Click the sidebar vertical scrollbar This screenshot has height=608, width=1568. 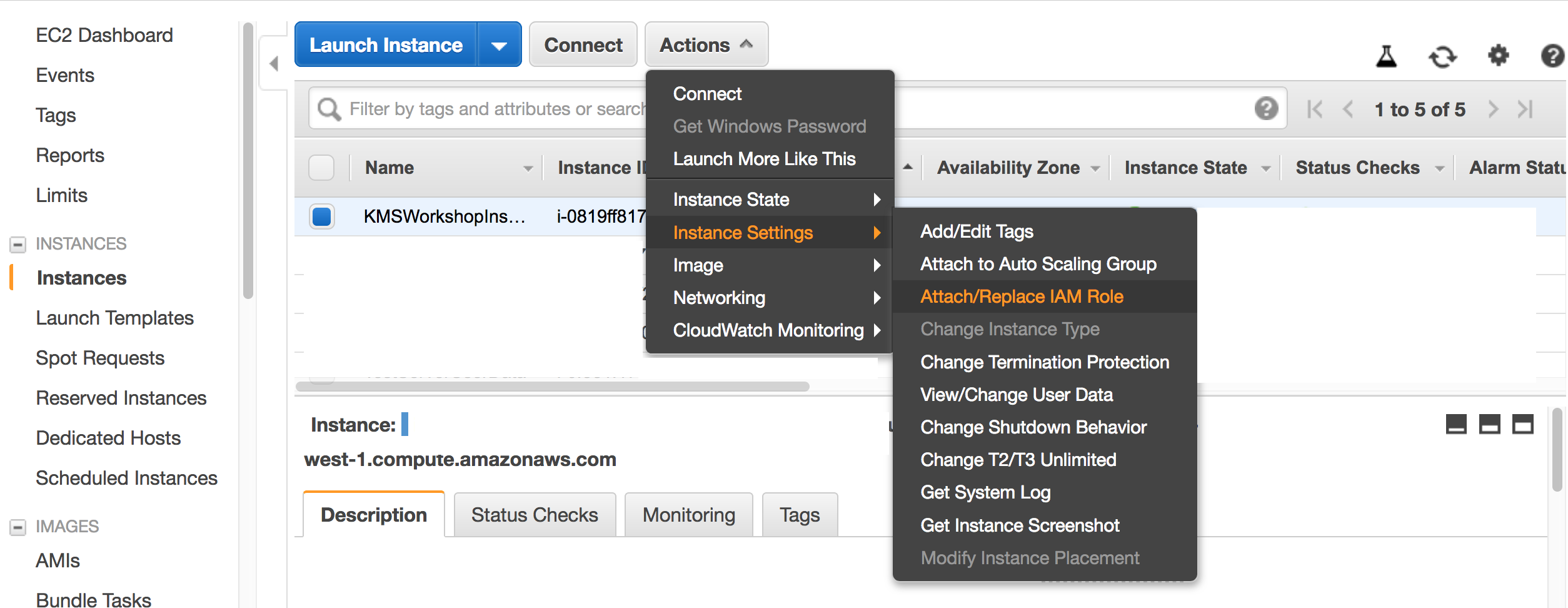click(x=248, y=161)
